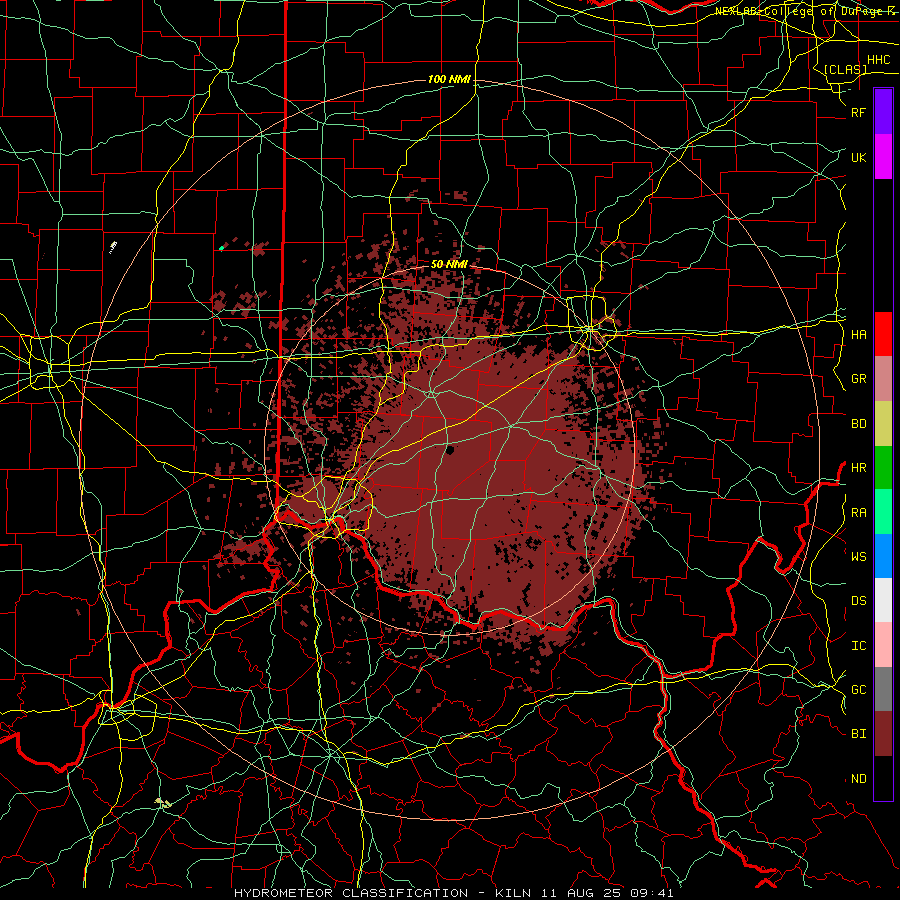Click the NEXLAB College of DuPage credit

click(806, 11)
